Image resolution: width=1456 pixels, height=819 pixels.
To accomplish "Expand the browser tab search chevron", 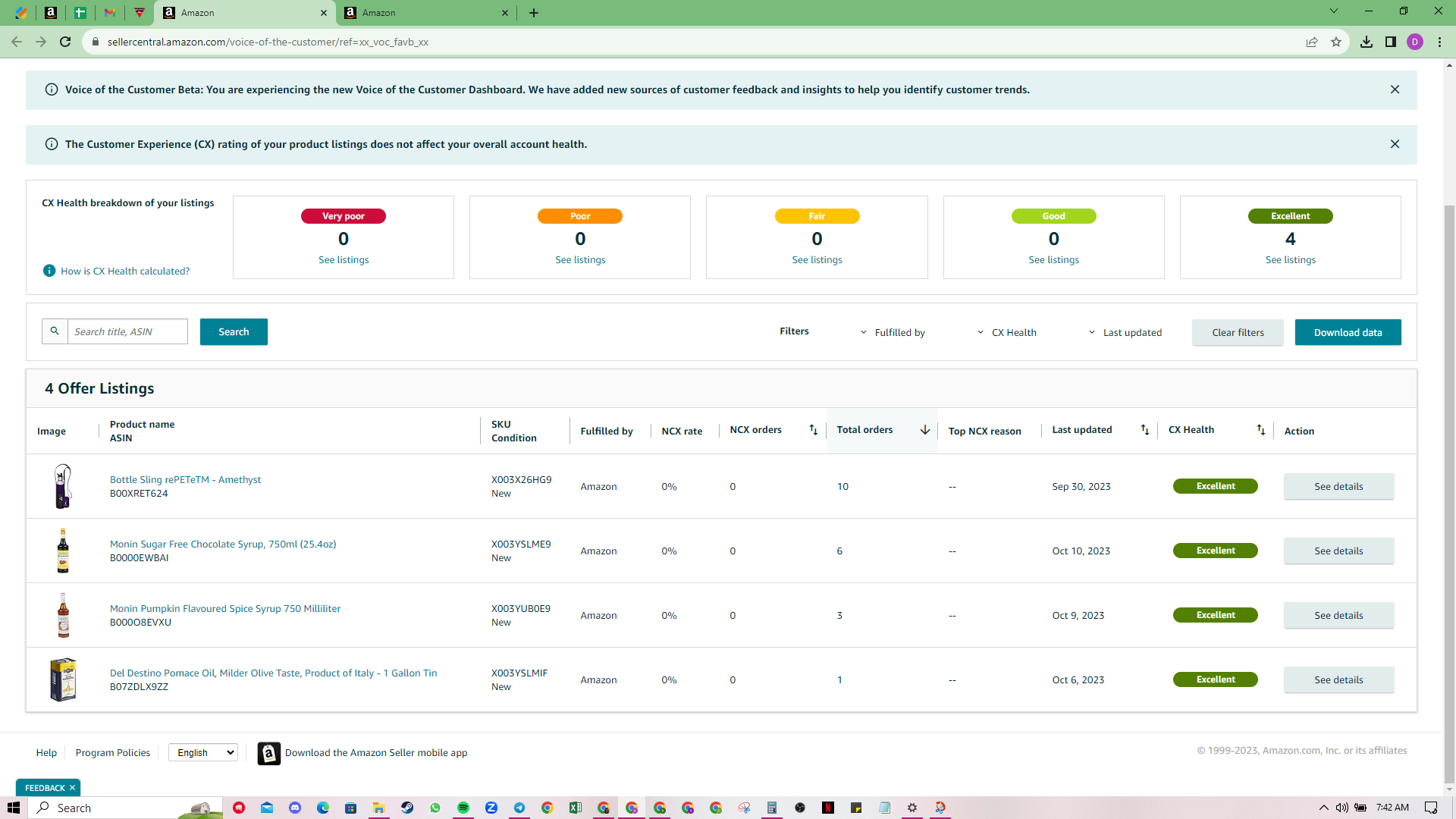I will point(1334,11).
